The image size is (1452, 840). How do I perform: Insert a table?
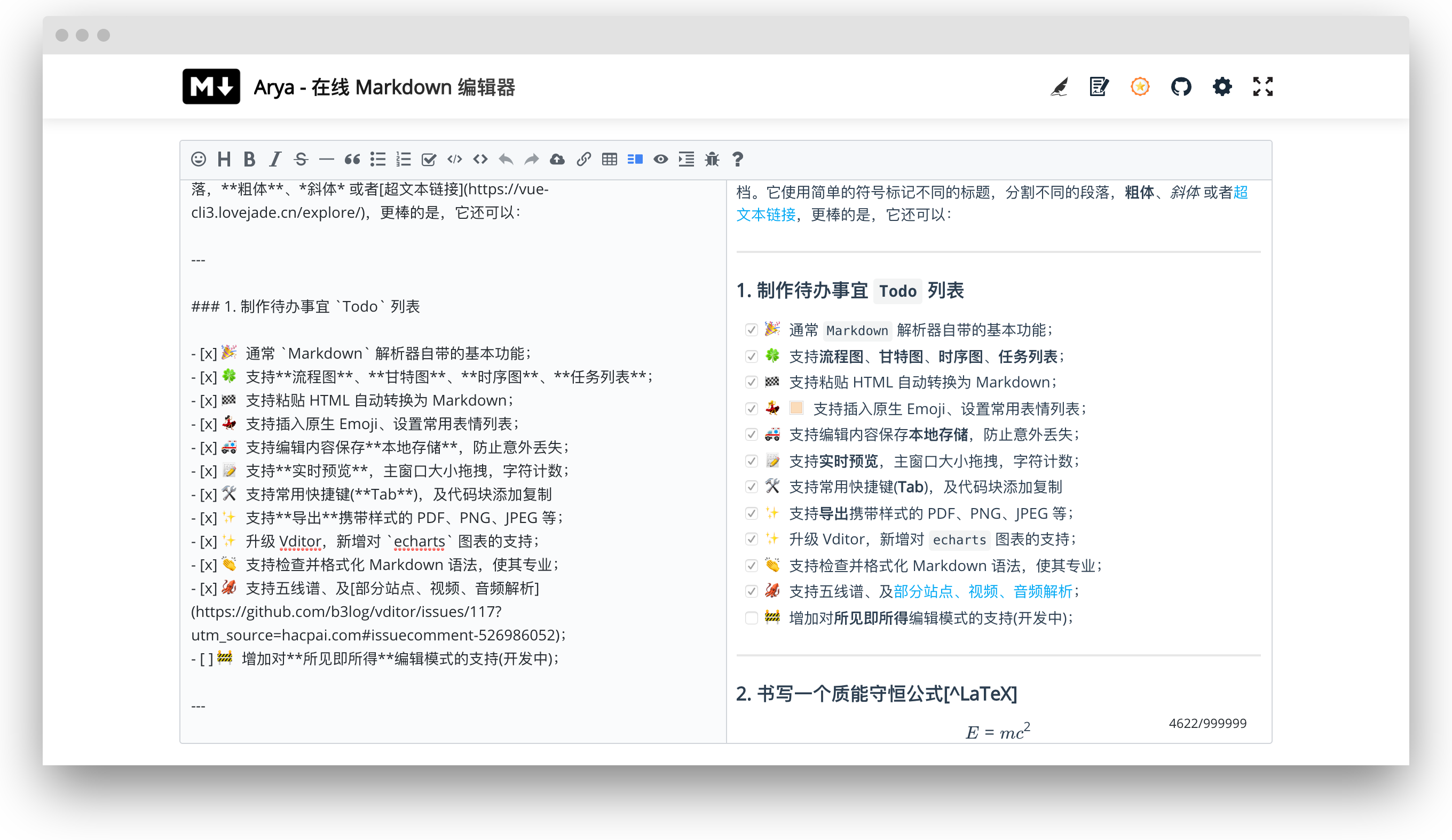(x=610, y=159)
